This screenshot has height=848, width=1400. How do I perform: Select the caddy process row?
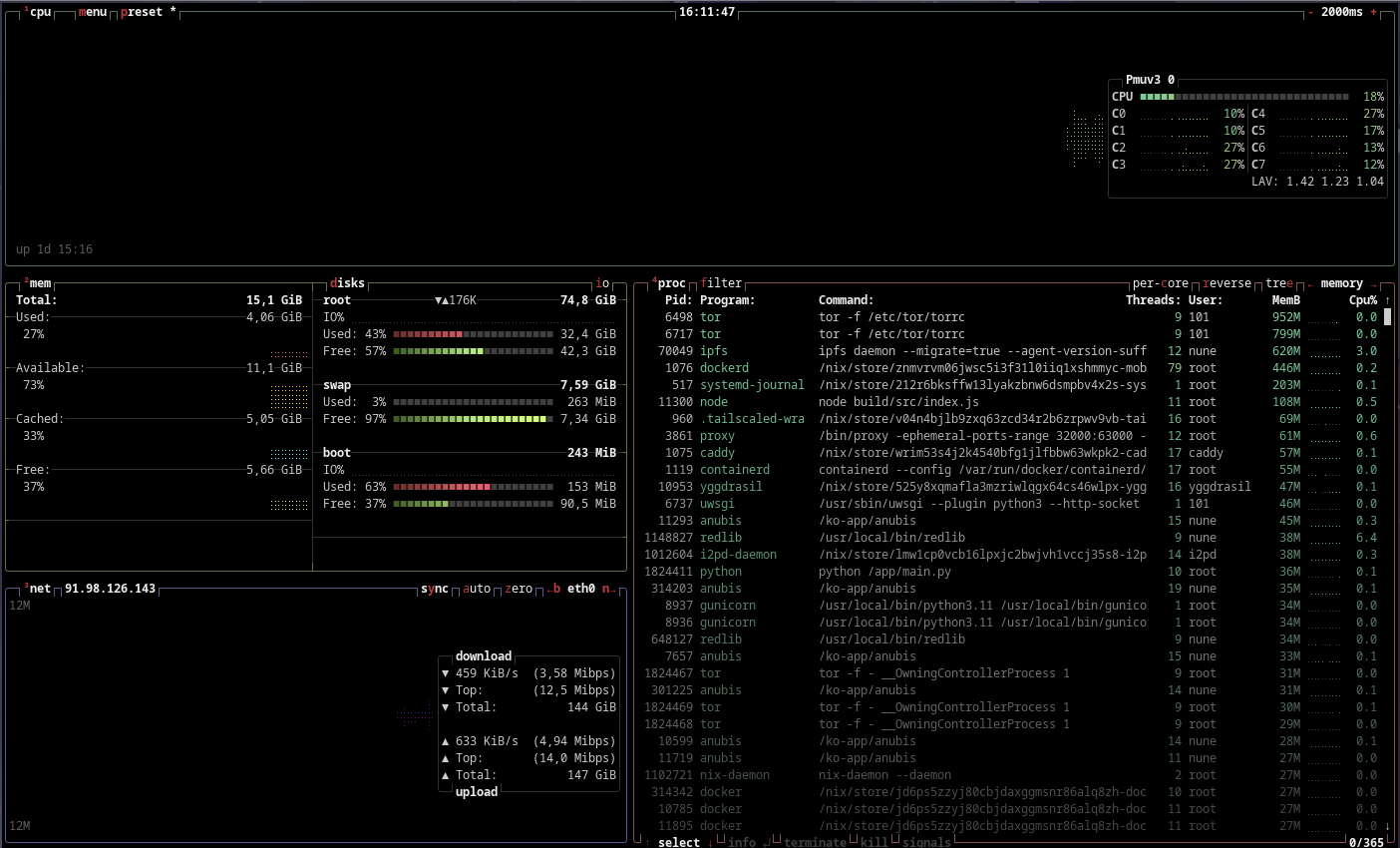(1011, 453)
